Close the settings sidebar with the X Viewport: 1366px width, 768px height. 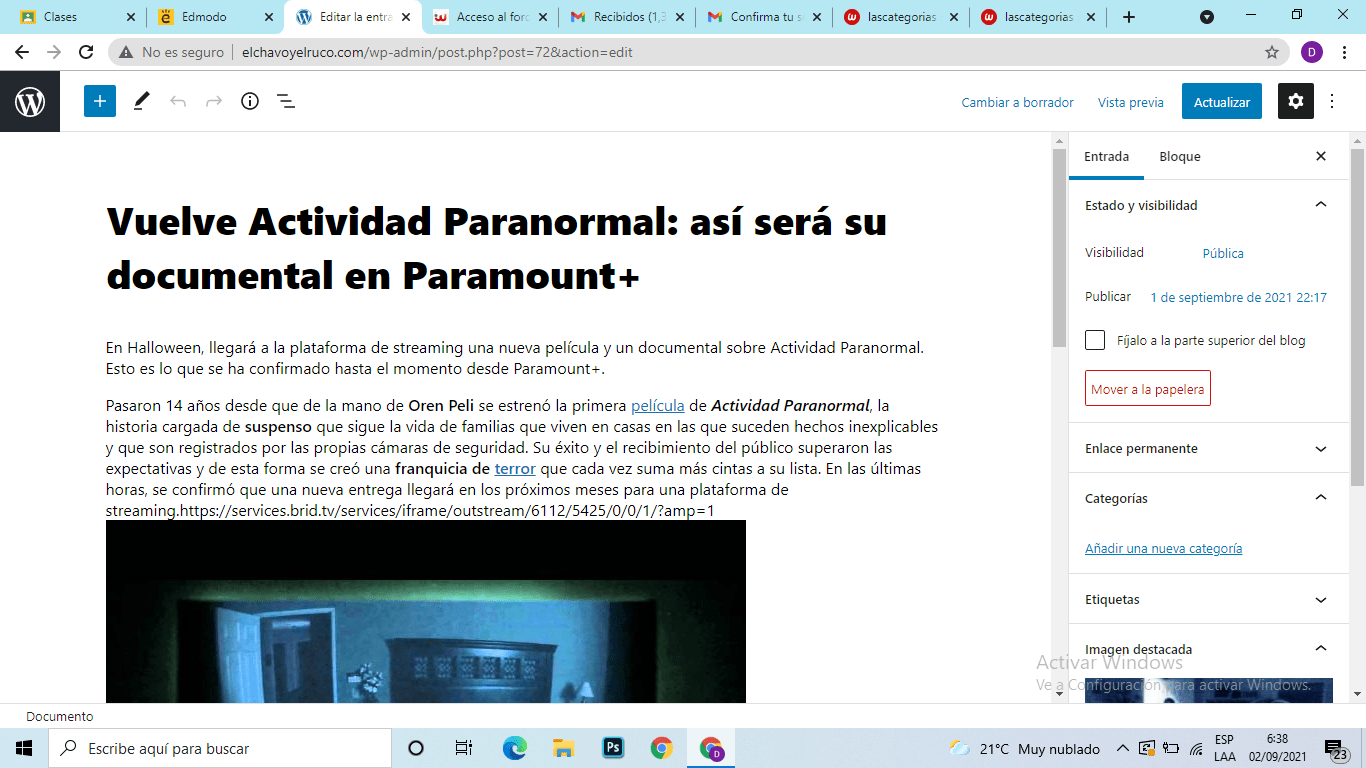[x=1321, y=156]
